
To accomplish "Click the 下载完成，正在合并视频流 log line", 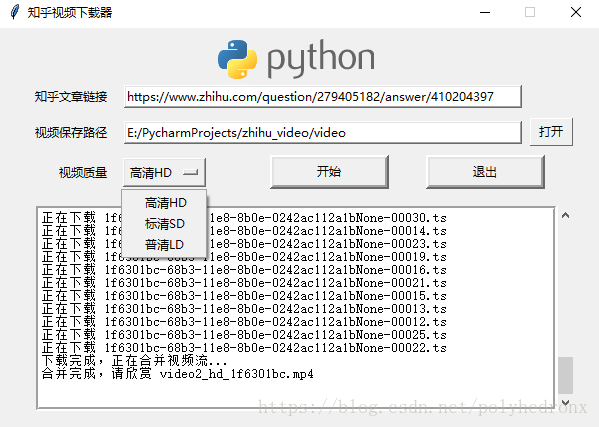I will [x=134, y=361].
